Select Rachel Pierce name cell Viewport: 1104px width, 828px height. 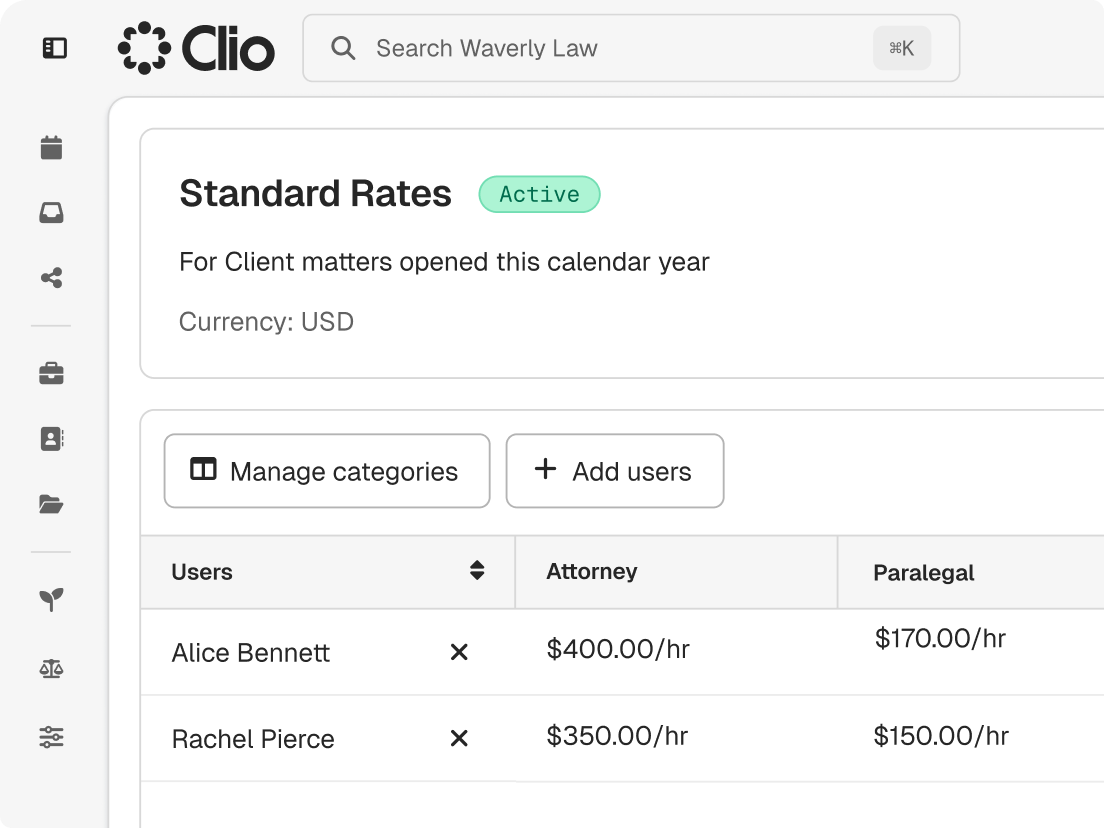click(253, 739)
